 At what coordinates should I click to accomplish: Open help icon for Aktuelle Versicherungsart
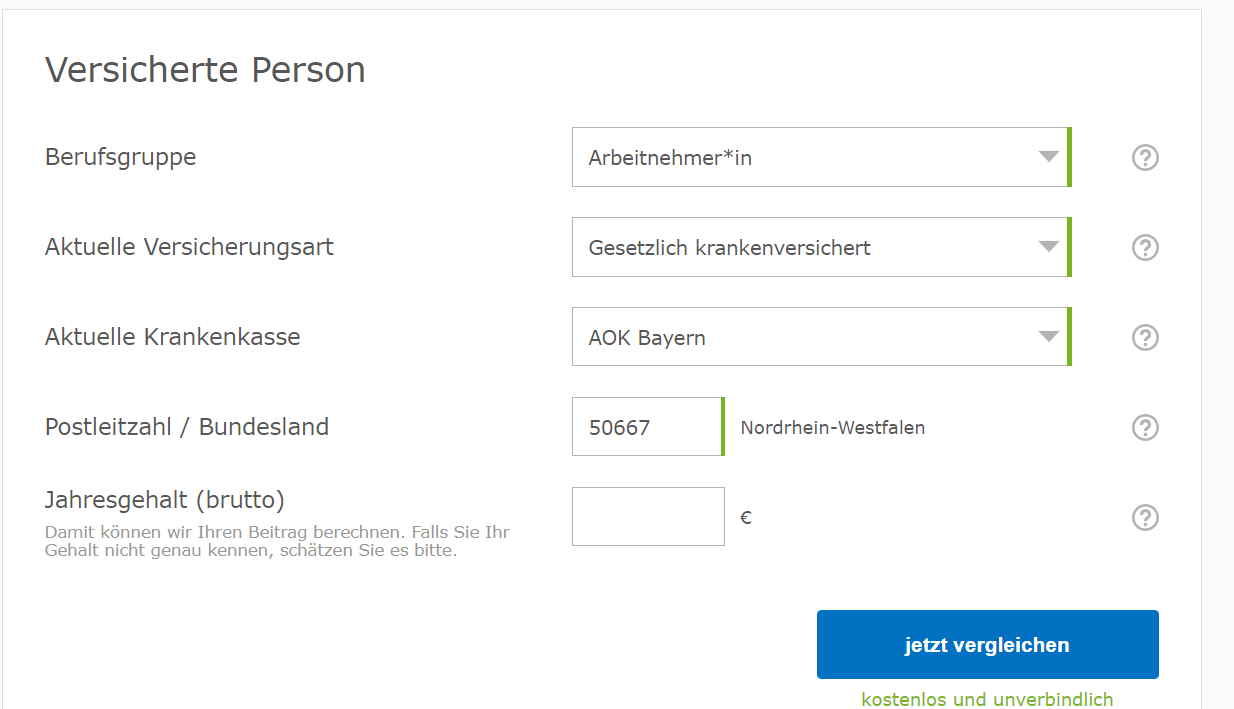coord(1145,247)
